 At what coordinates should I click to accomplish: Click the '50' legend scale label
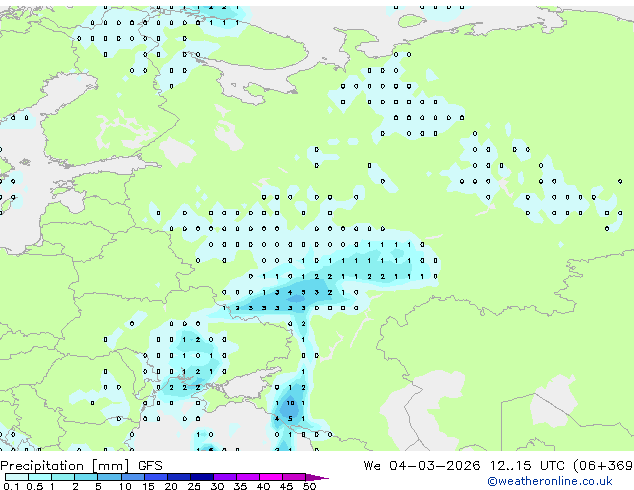[x=310, y=486]
